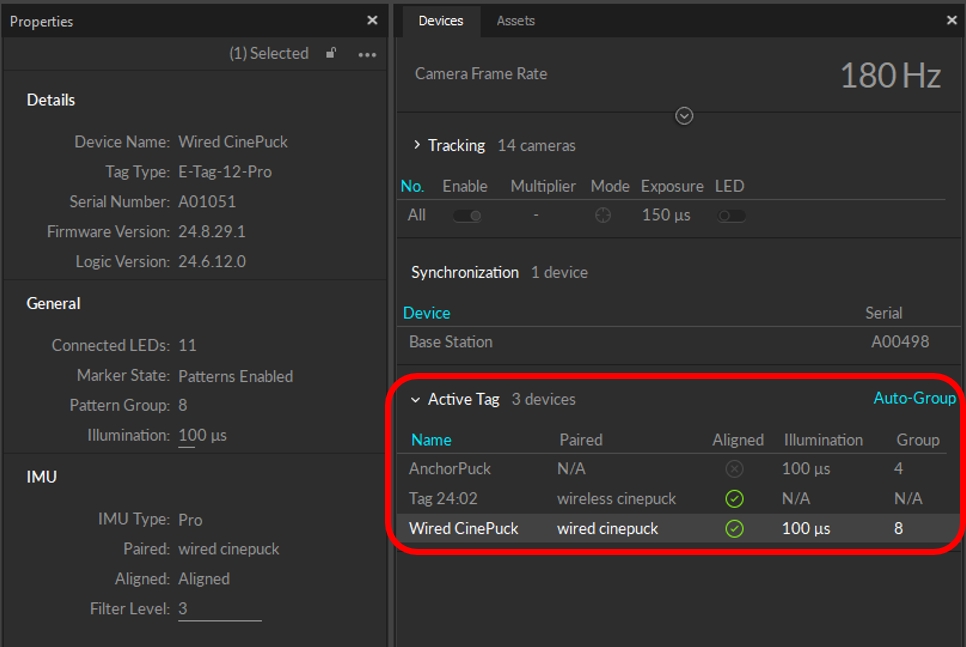966x647 pixels.
Task: Select the AnchorPuck row in Active Tag
Action: 450,468
